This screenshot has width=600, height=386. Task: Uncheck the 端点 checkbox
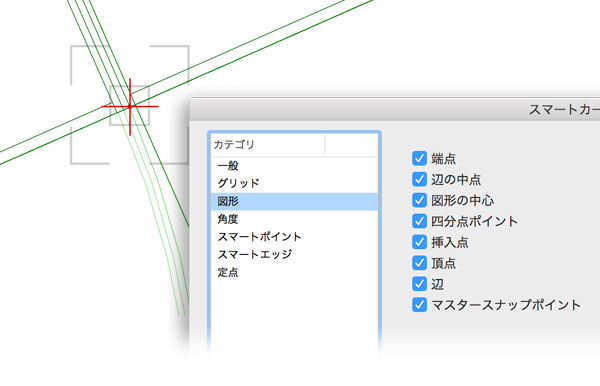tap(419, 158)
